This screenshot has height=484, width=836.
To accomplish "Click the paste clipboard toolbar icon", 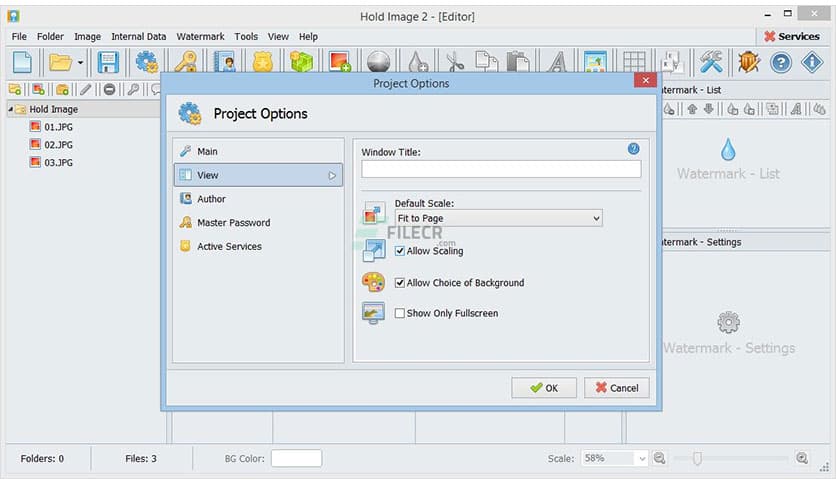I will 518,62.
